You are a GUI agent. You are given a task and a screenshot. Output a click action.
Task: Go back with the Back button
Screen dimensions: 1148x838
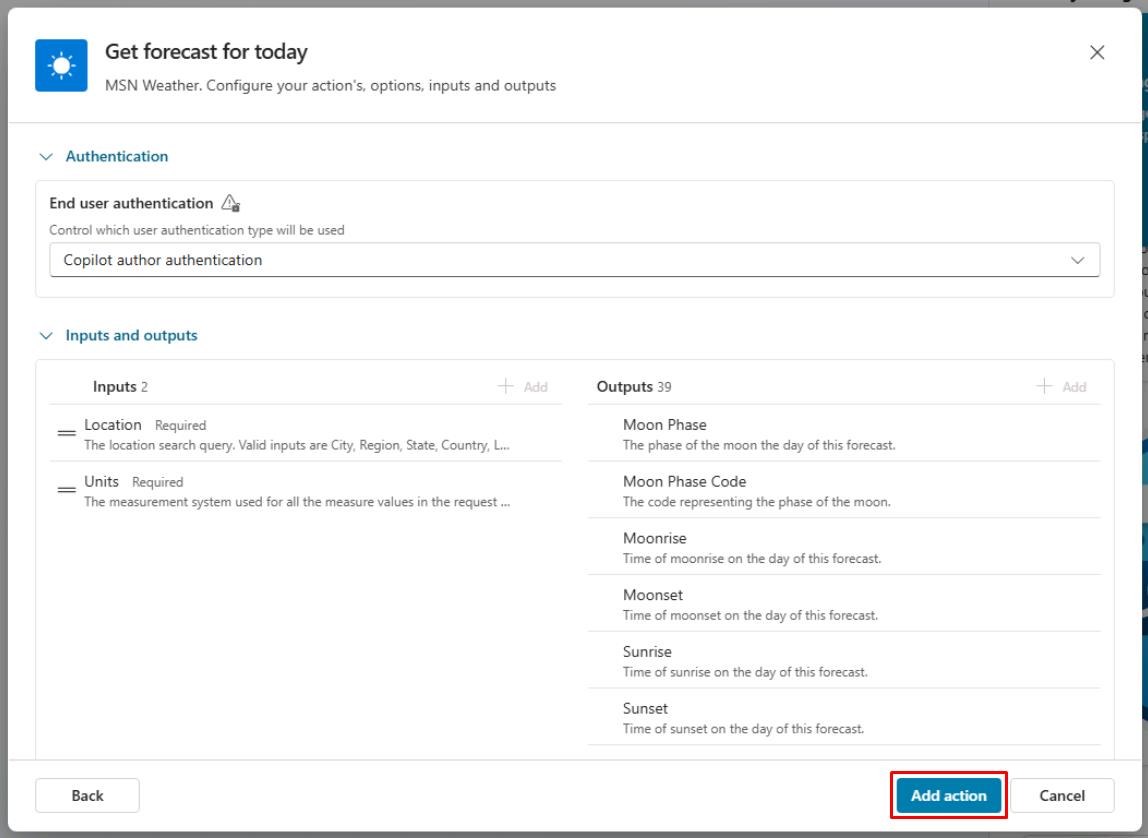(x=87, y=796)
